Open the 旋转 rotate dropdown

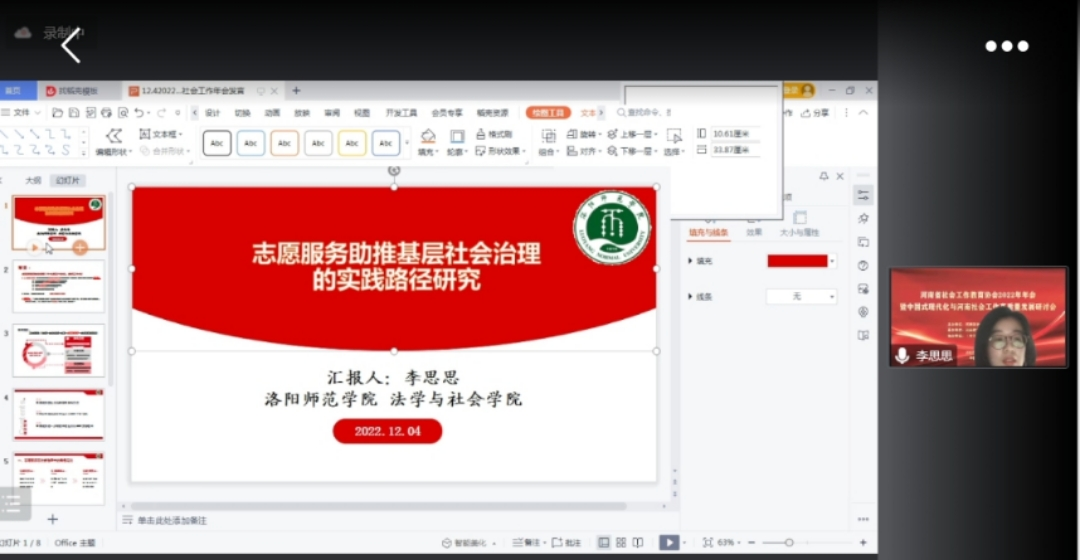(584, 134)
